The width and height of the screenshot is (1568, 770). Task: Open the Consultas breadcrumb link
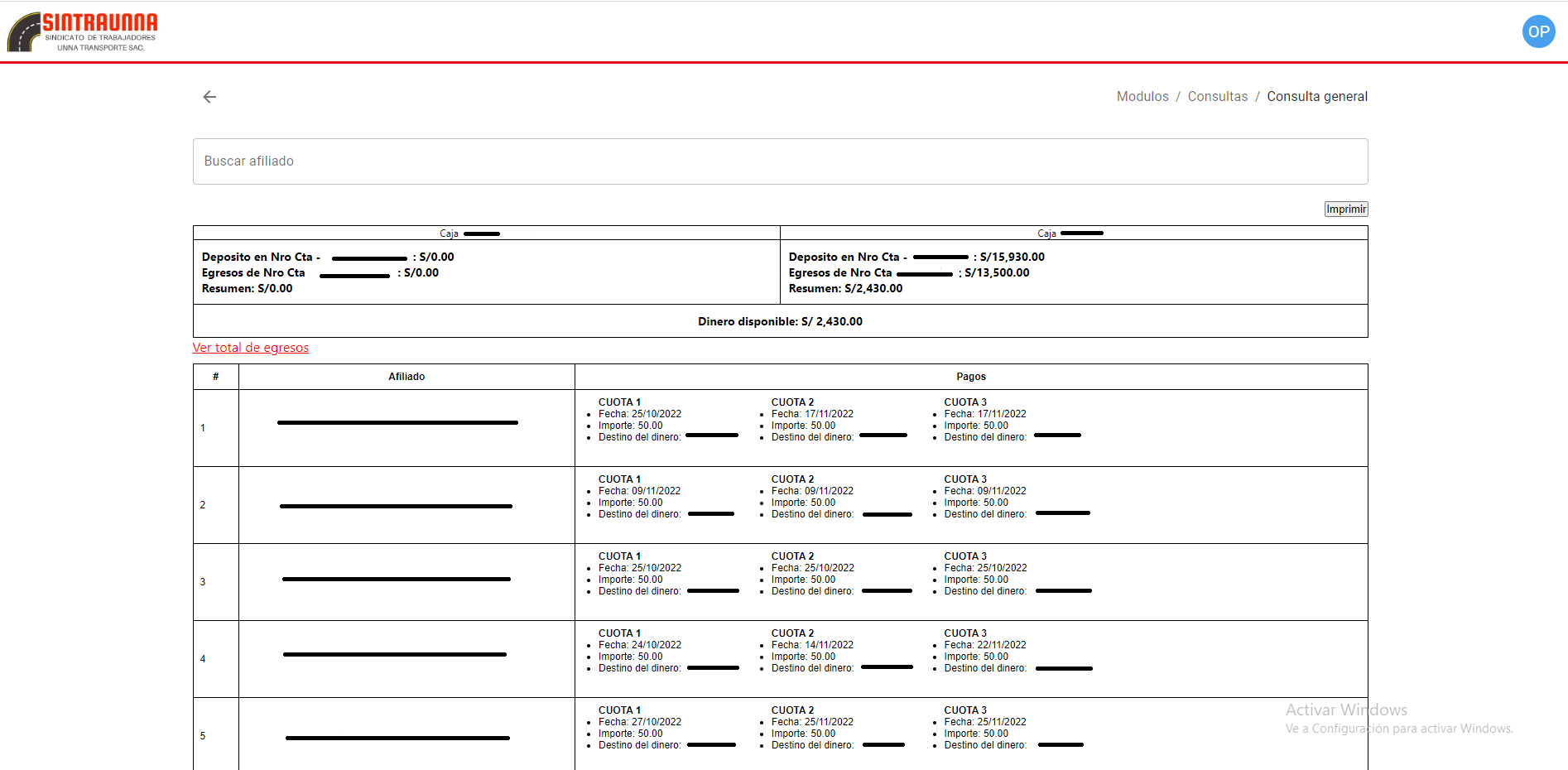point(1217,97)
